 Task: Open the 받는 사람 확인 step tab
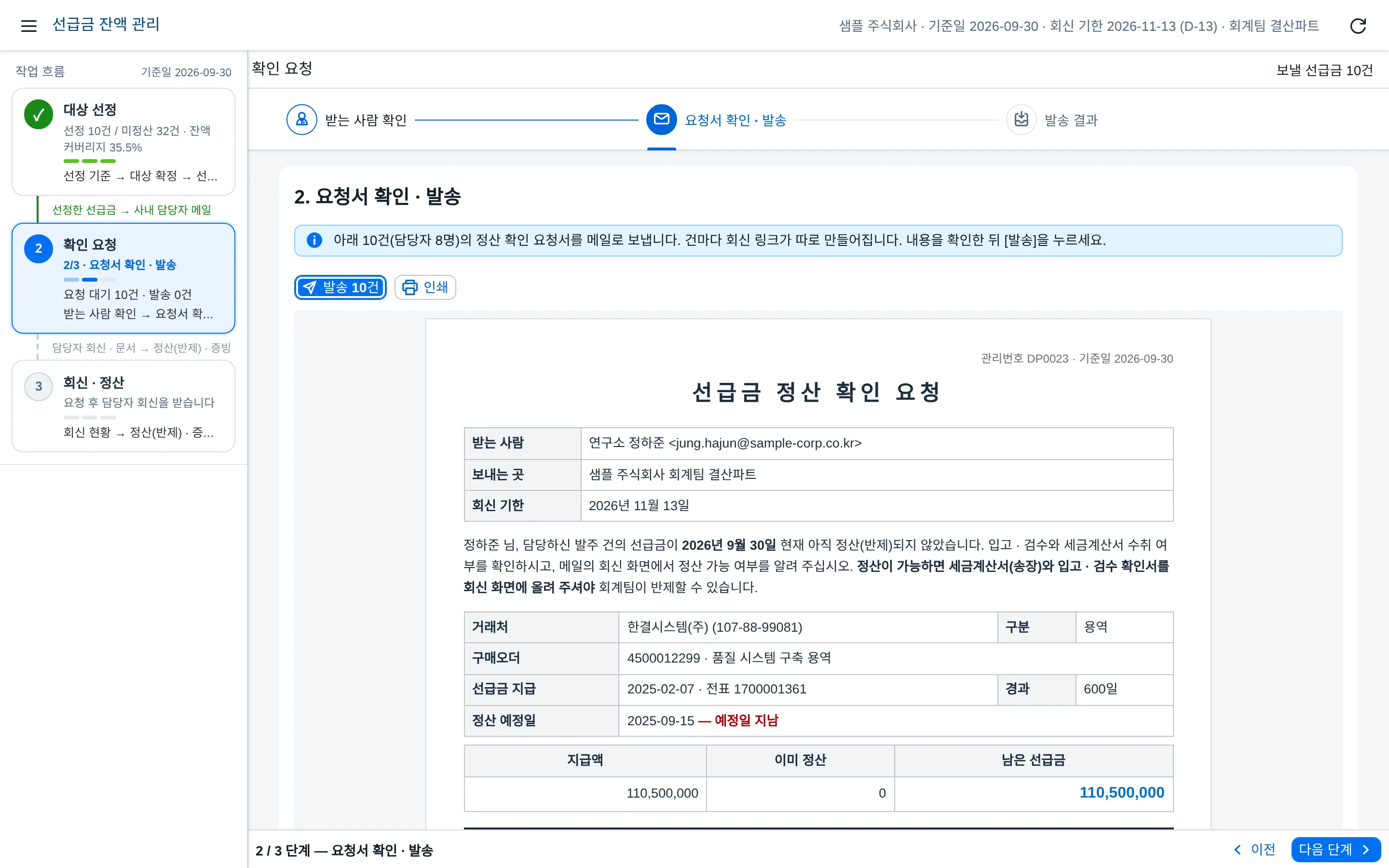coord(347,120)
